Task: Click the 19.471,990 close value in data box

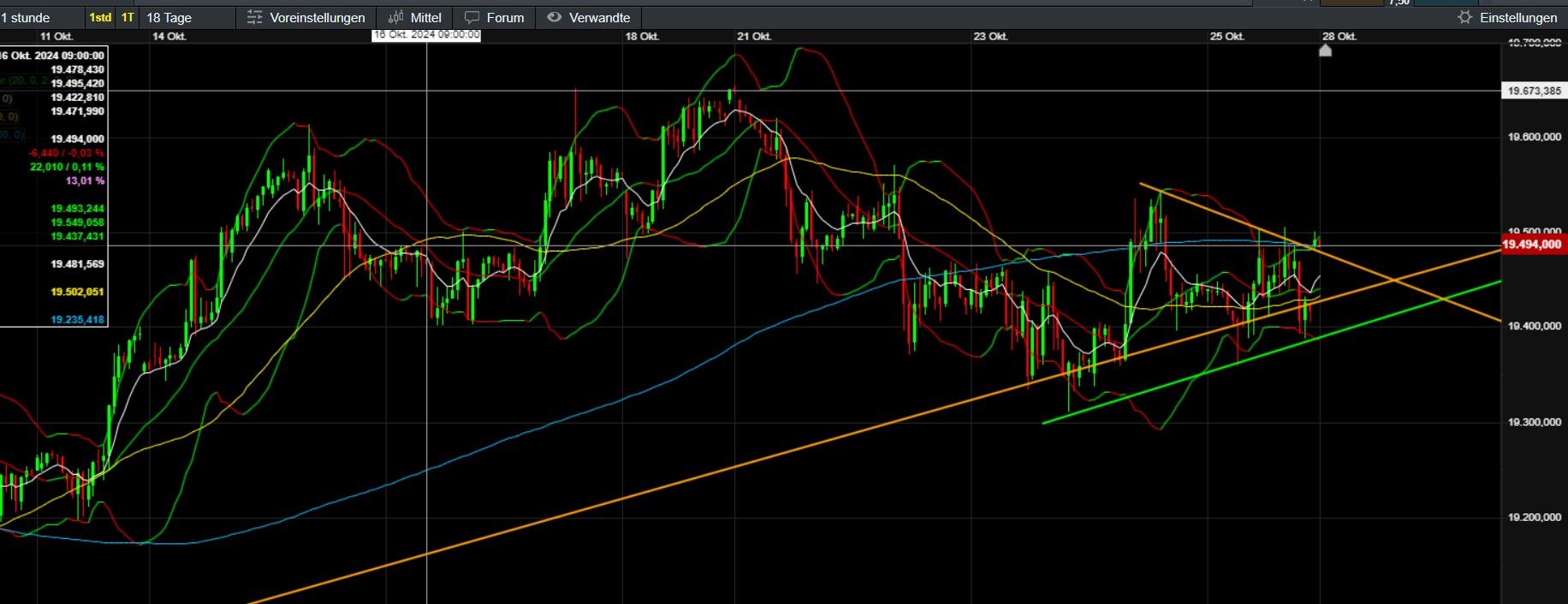Action: click(77, 111)
